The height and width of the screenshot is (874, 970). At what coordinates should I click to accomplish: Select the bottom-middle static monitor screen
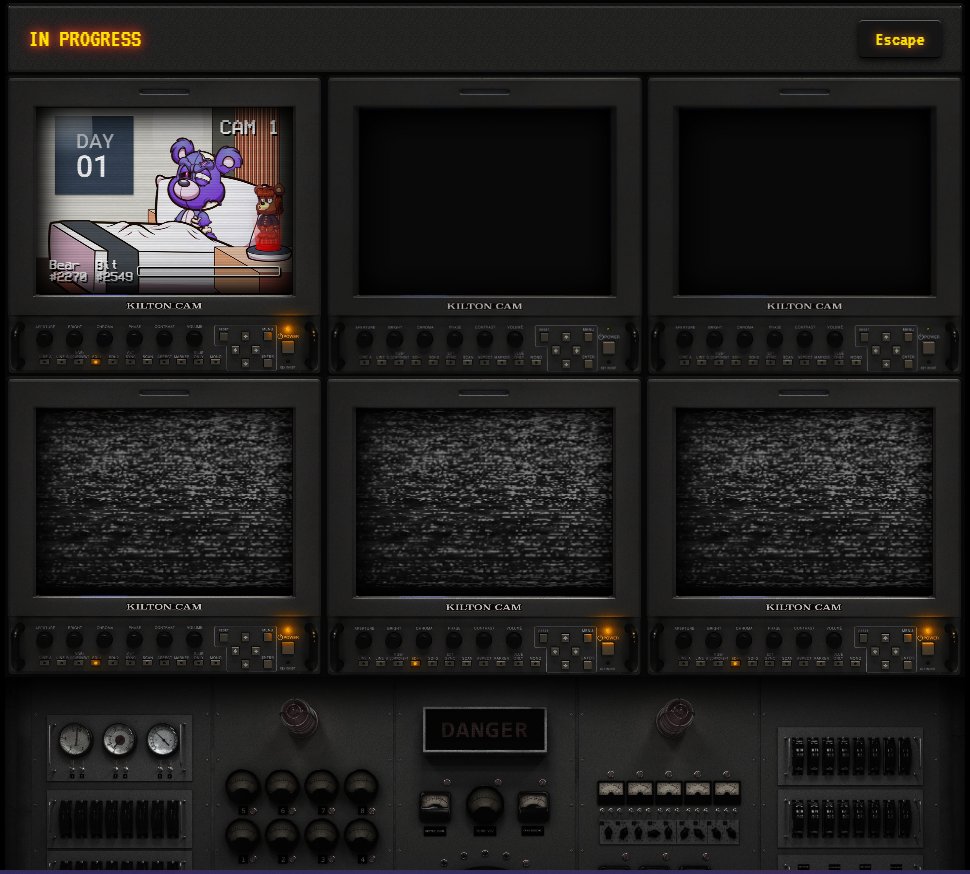[484, 502]
